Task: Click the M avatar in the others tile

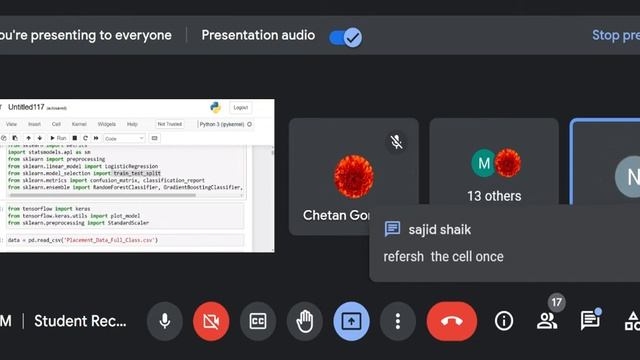Action: pyautogui.click(x=483, y=163)
